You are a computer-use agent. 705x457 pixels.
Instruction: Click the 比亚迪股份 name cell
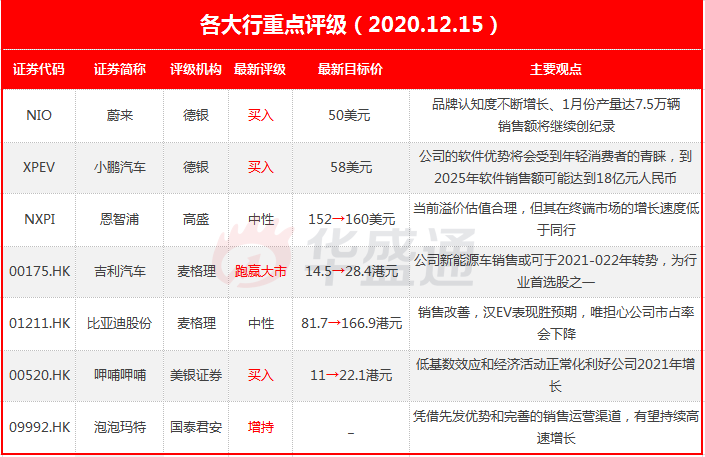(119, 323)
